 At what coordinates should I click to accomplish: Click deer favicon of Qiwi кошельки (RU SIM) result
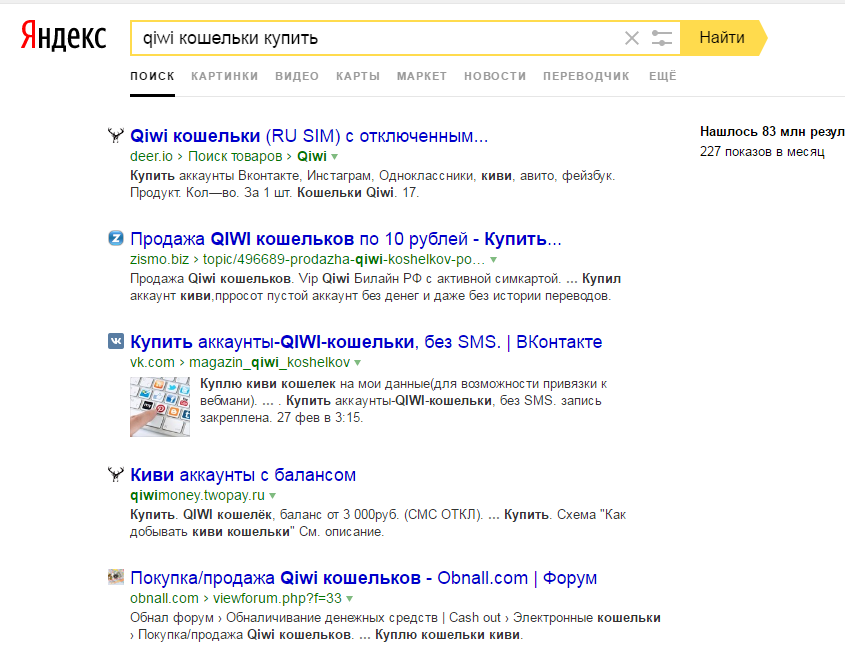pos(116,135)
